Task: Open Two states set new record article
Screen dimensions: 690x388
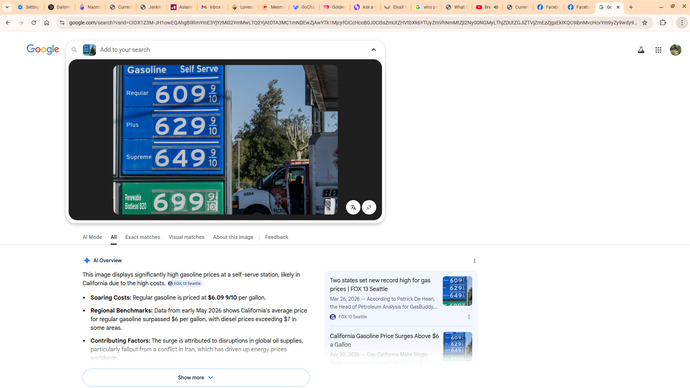Action: (380, 285)
